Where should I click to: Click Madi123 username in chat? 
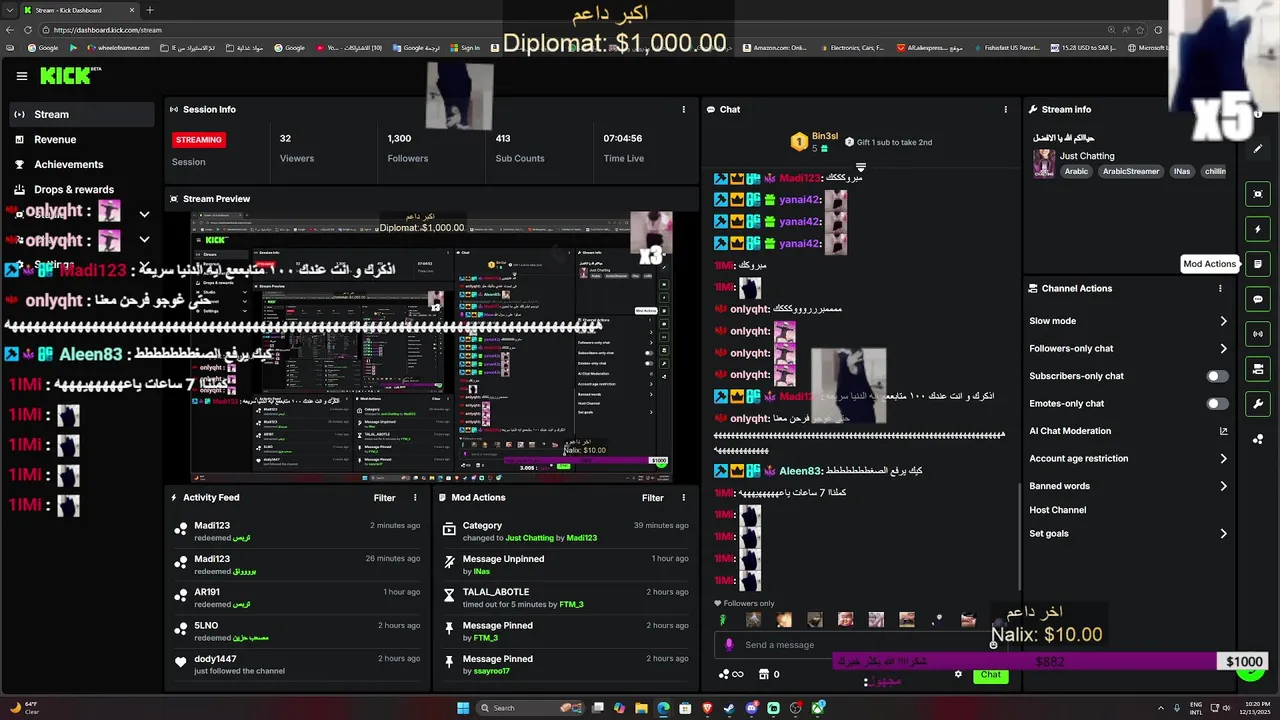799,178
